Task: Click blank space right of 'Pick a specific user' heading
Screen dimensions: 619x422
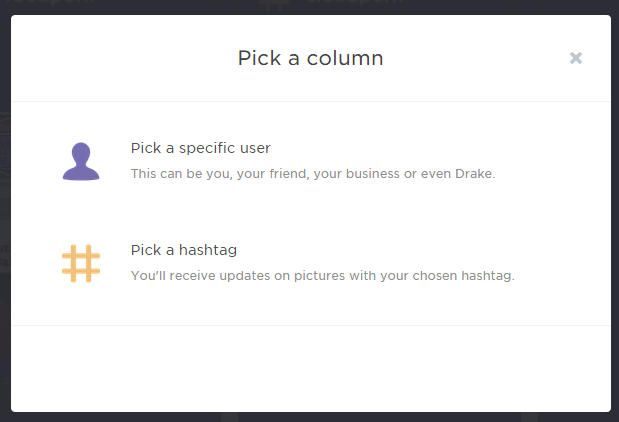Action: [x=415, y=148]
